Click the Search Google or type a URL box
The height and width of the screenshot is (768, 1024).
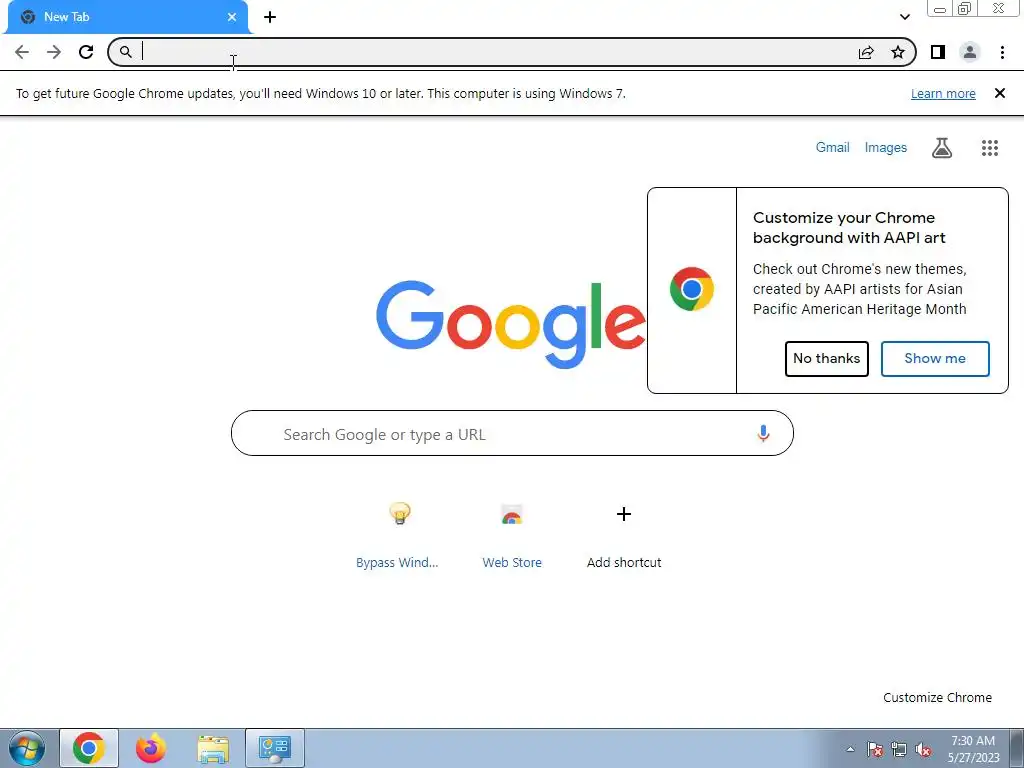click(512, 433)
